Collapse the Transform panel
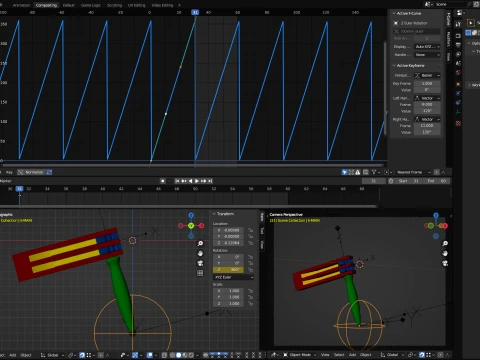Image resolution: width=480 pixels, height=360 pixels. [x=214, y=214]
